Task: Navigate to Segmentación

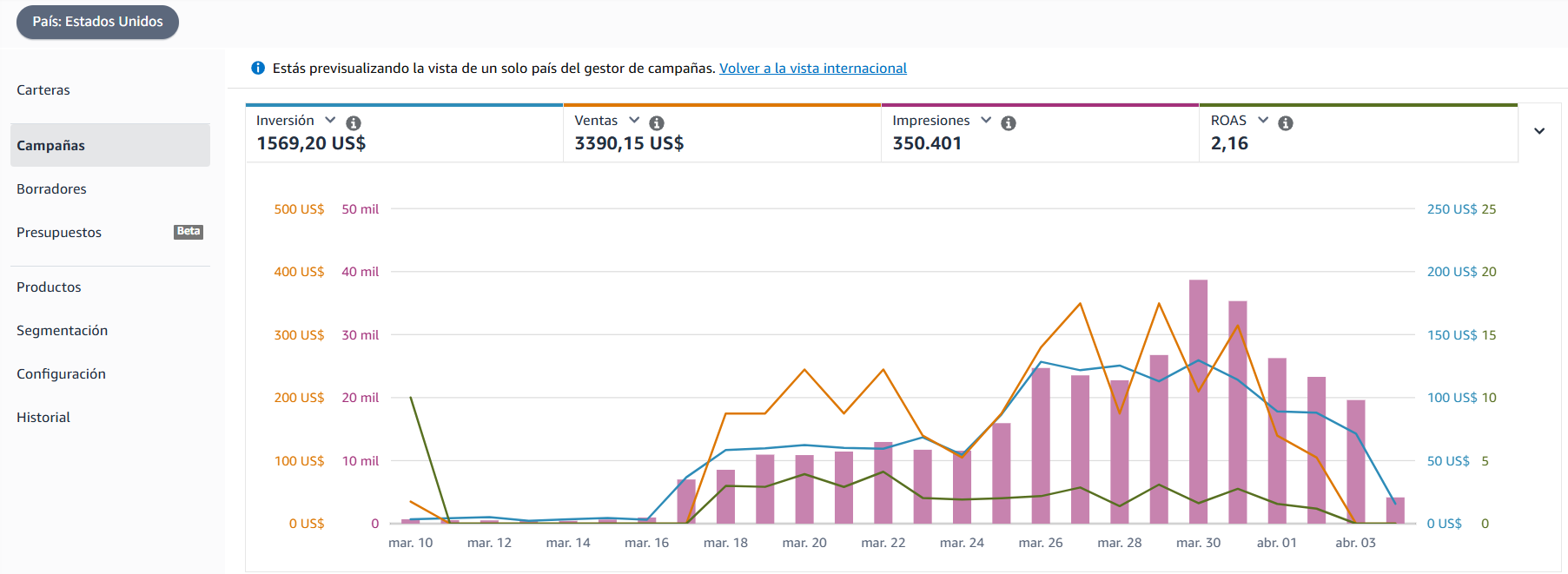Action: 63,331
